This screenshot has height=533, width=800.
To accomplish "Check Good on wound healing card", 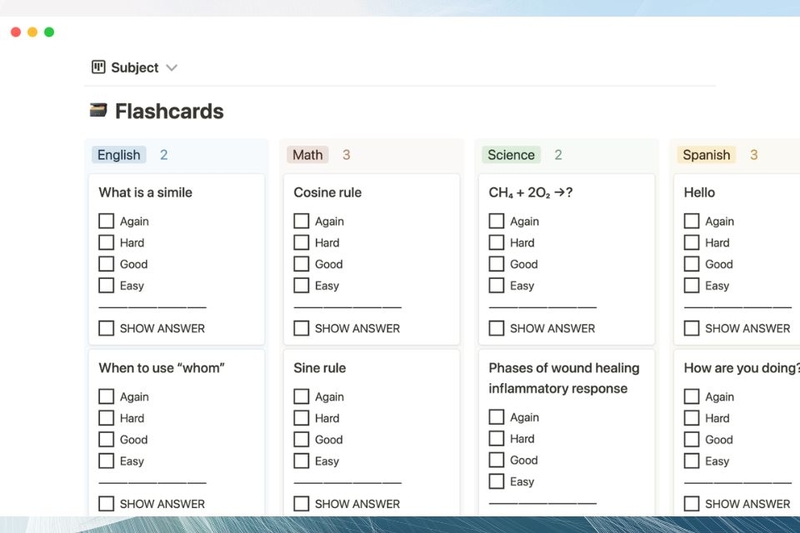I will click(496, 460).
